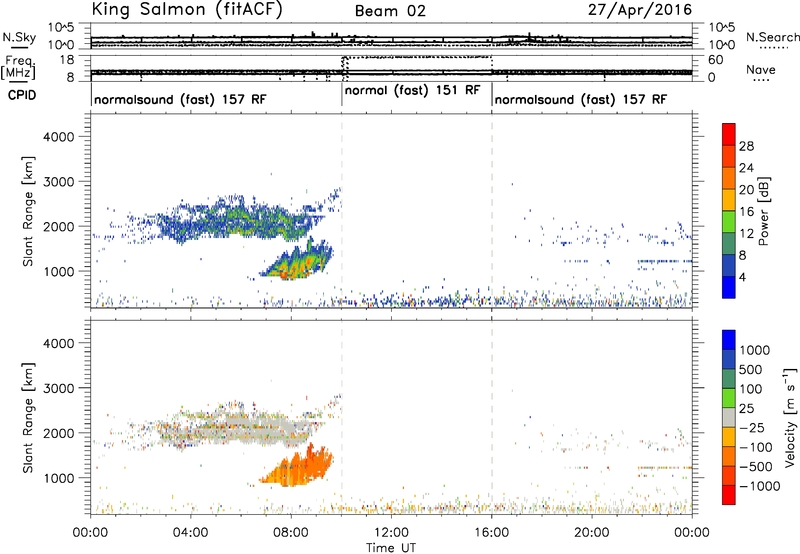Click the '3000' tick on the velocity panel
800x554 pixels.
[58, 388]
